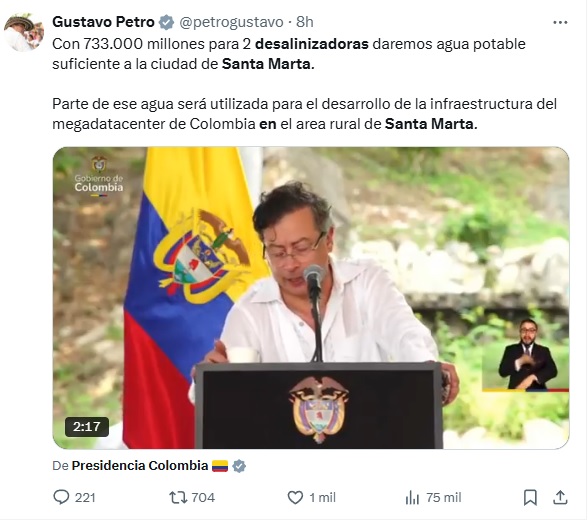
Task: Click the 2:17 video duration badge
Action: point(87,427)
